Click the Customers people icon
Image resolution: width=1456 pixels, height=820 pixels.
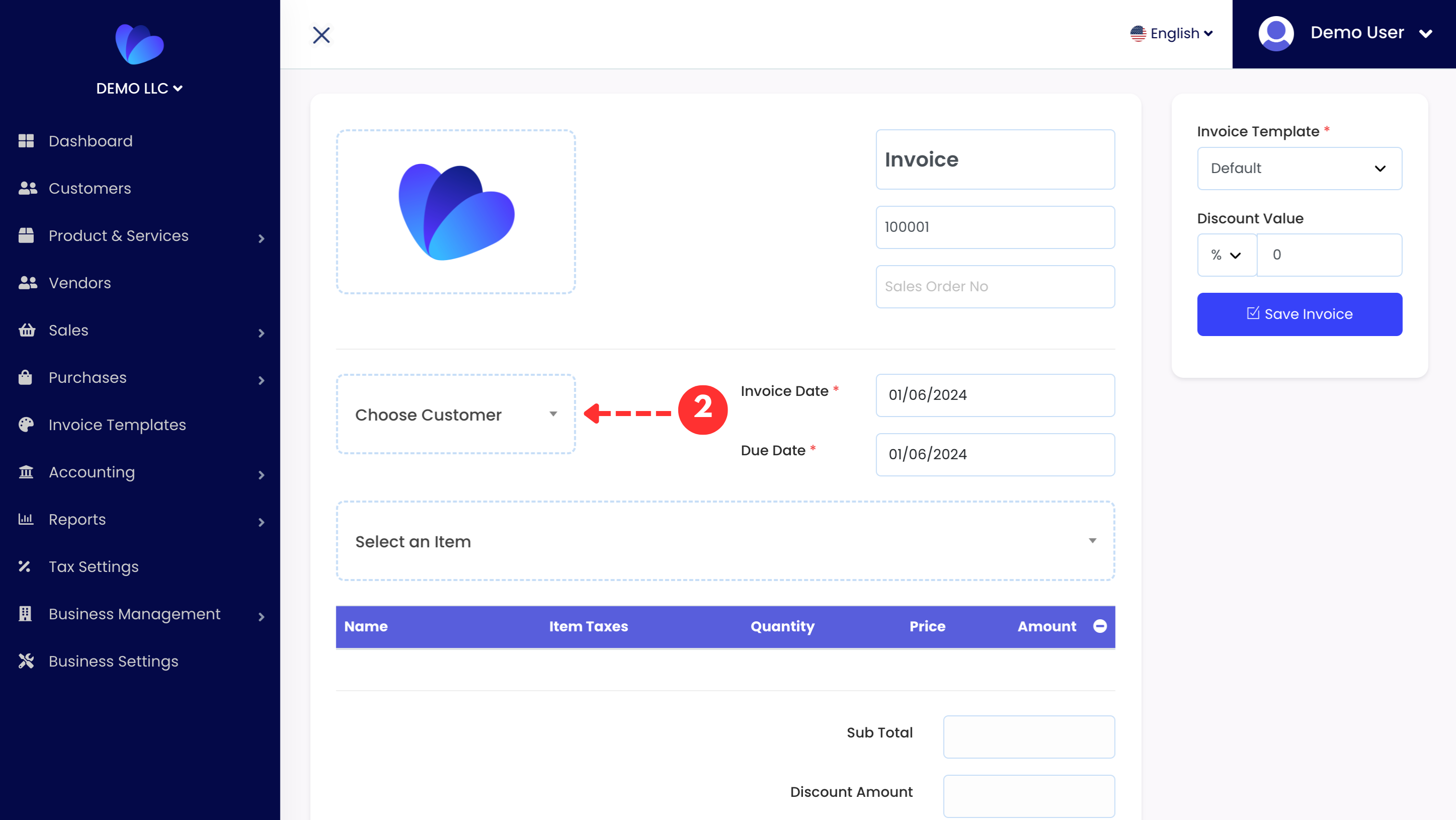(28, 188)
